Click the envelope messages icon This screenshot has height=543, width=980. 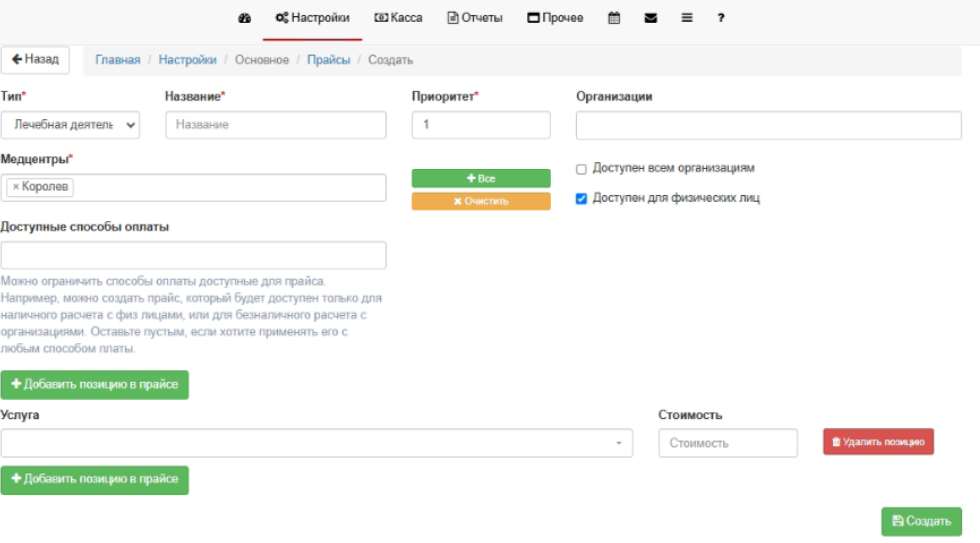(650, 18)
